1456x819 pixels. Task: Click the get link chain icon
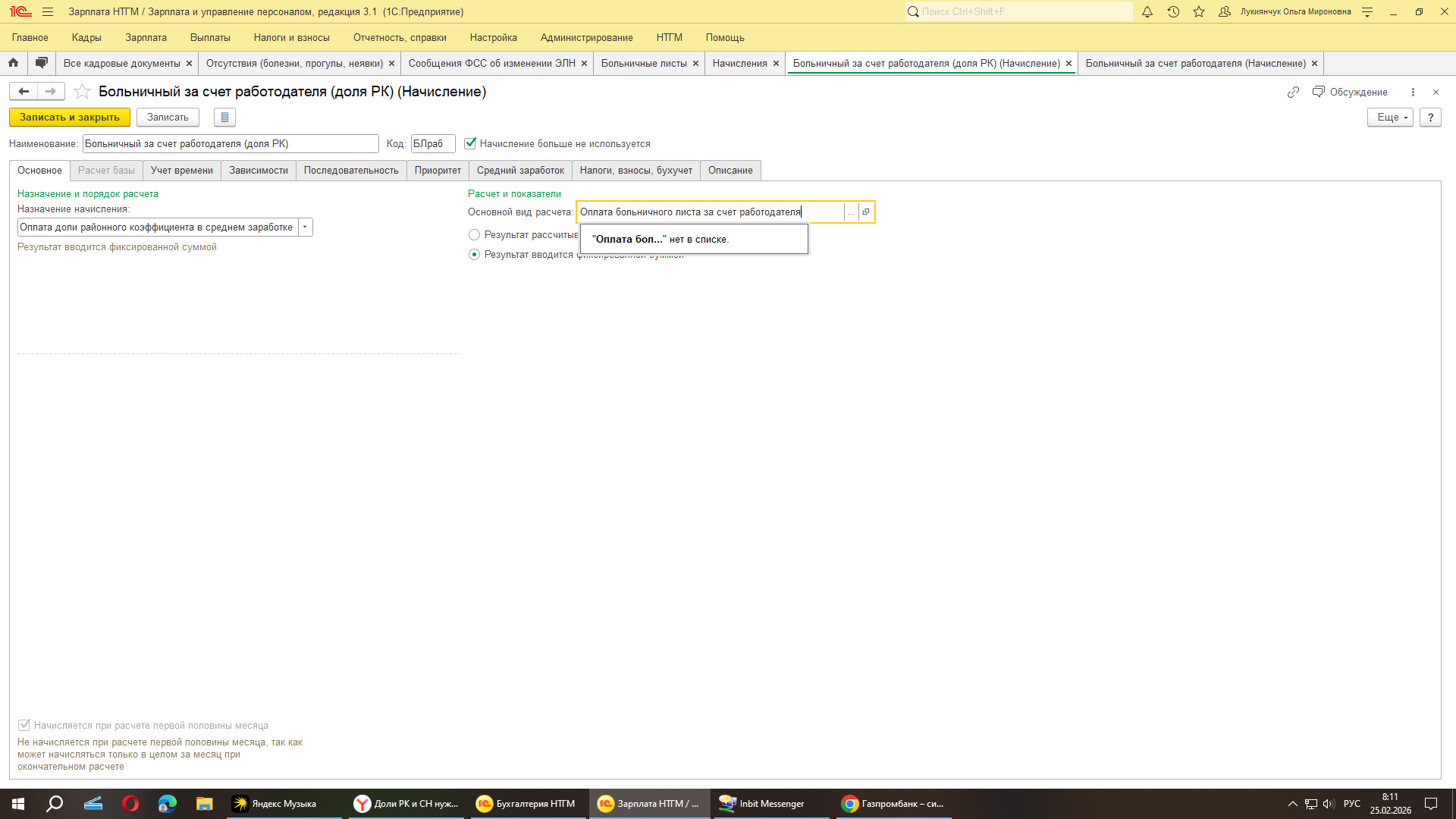[x=1292, y=92]
